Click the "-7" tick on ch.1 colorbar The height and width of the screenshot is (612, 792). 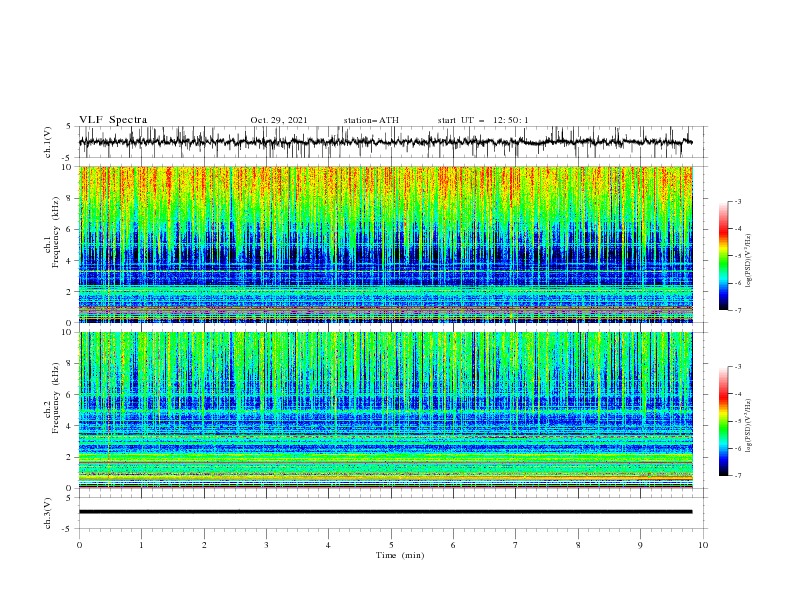point(737,310)
